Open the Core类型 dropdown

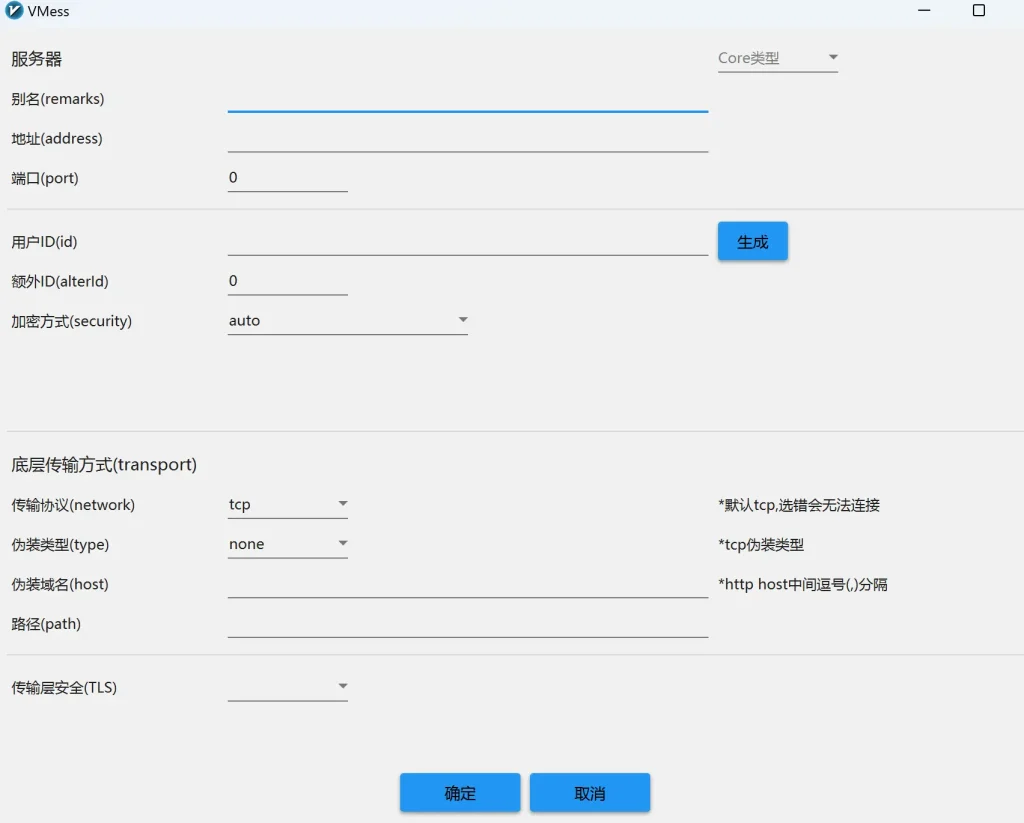pyautogui.click(x=770, y=58)
